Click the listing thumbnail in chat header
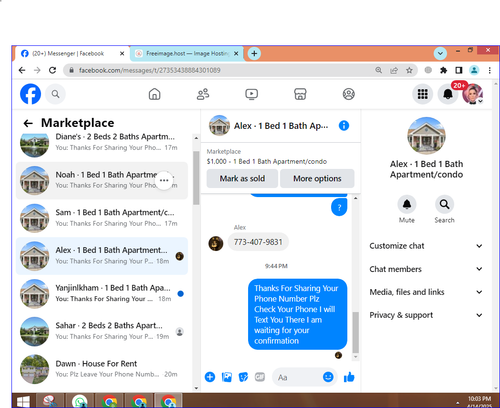Viewport: 500px width, 408px height. pyautogui.click(x=219, y=126)
